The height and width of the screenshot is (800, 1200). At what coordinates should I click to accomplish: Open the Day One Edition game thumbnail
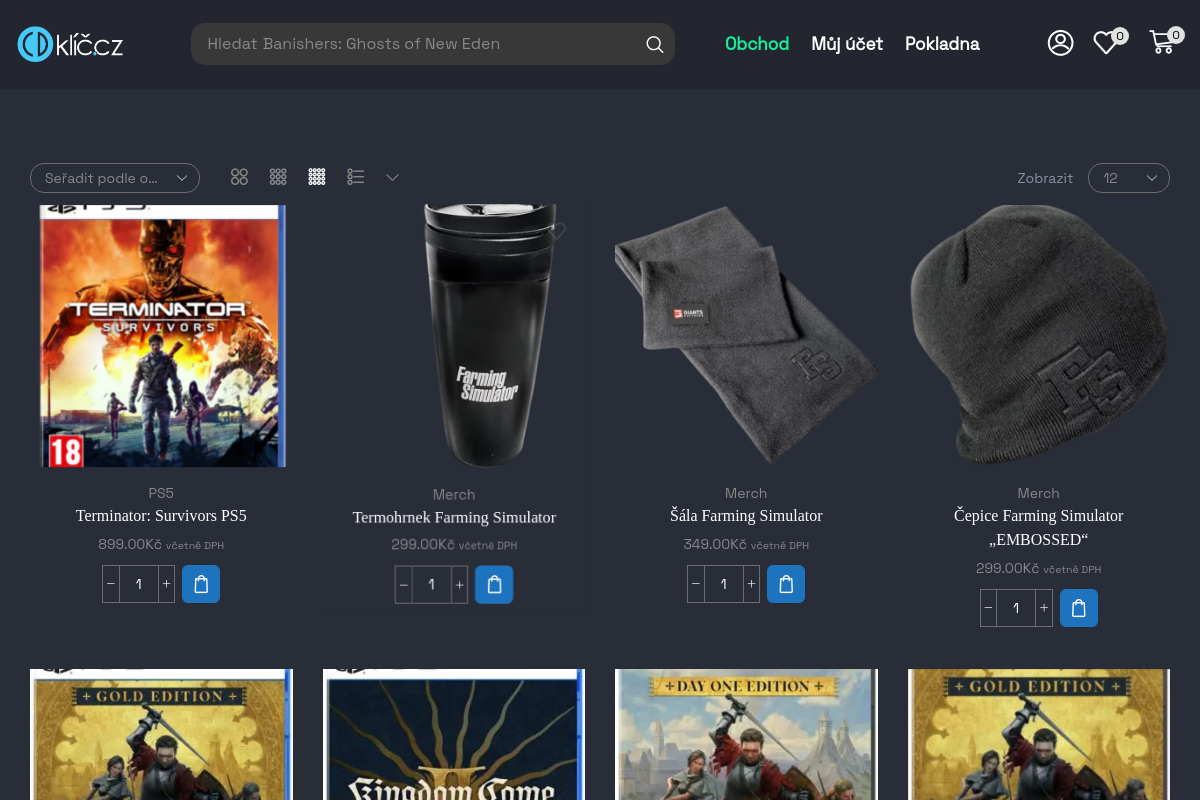pyautogui.click(x=746, y=734)
